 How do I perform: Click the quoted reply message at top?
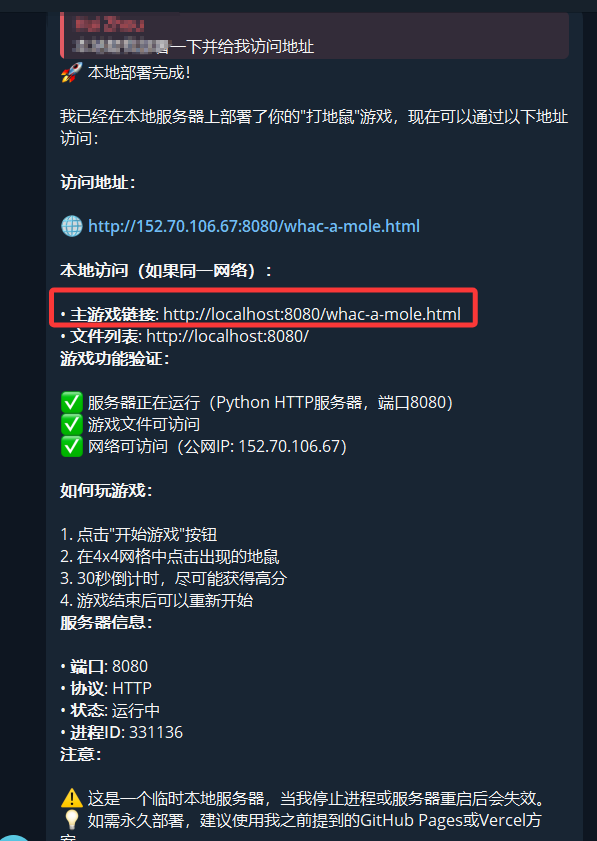(314, 35)
